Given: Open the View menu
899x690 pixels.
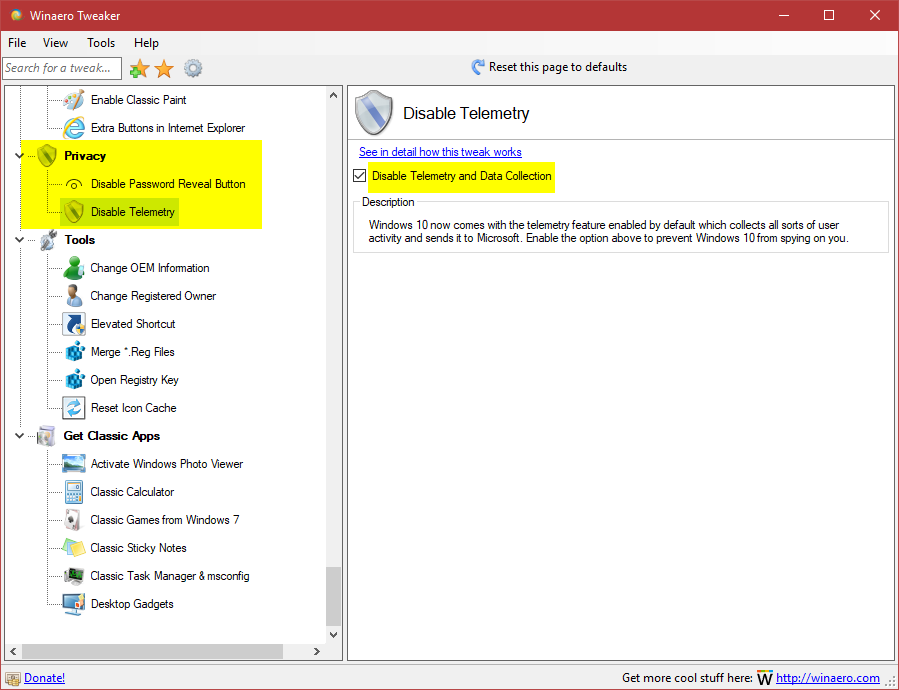Looking at the screenshot, I should coord(54,43).
